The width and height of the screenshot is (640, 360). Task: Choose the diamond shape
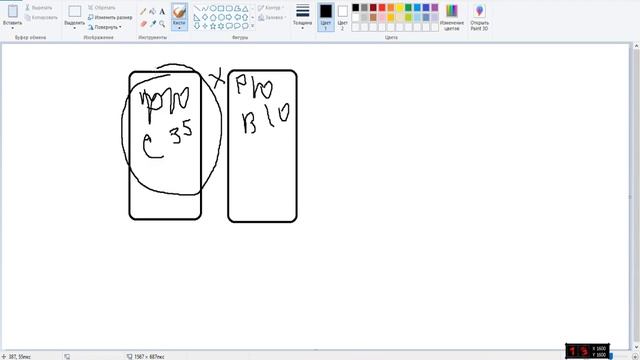205,17
